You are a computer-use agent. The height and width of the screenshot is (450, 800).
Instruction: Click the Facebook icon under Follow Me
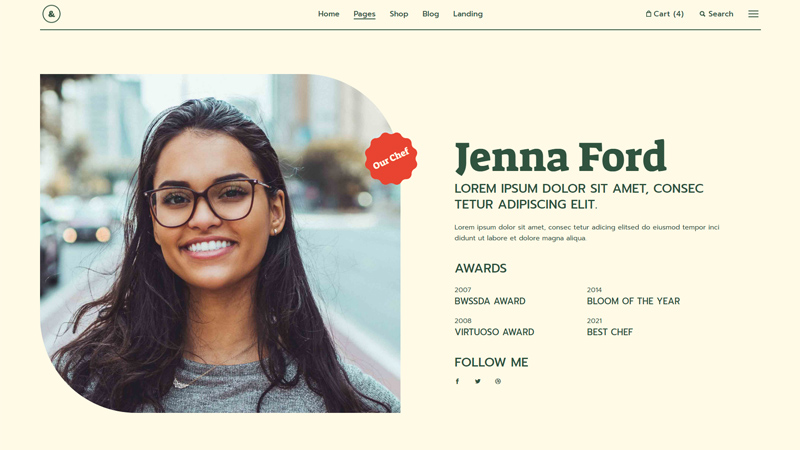click(457, 381)
